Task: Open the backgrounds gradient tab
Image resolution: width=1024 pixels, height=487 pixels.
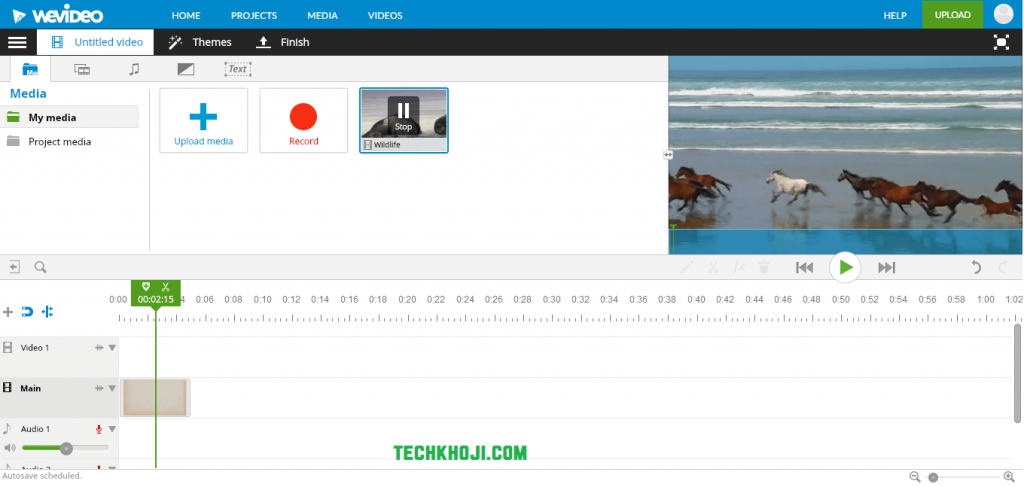Action: coord(185,69)
